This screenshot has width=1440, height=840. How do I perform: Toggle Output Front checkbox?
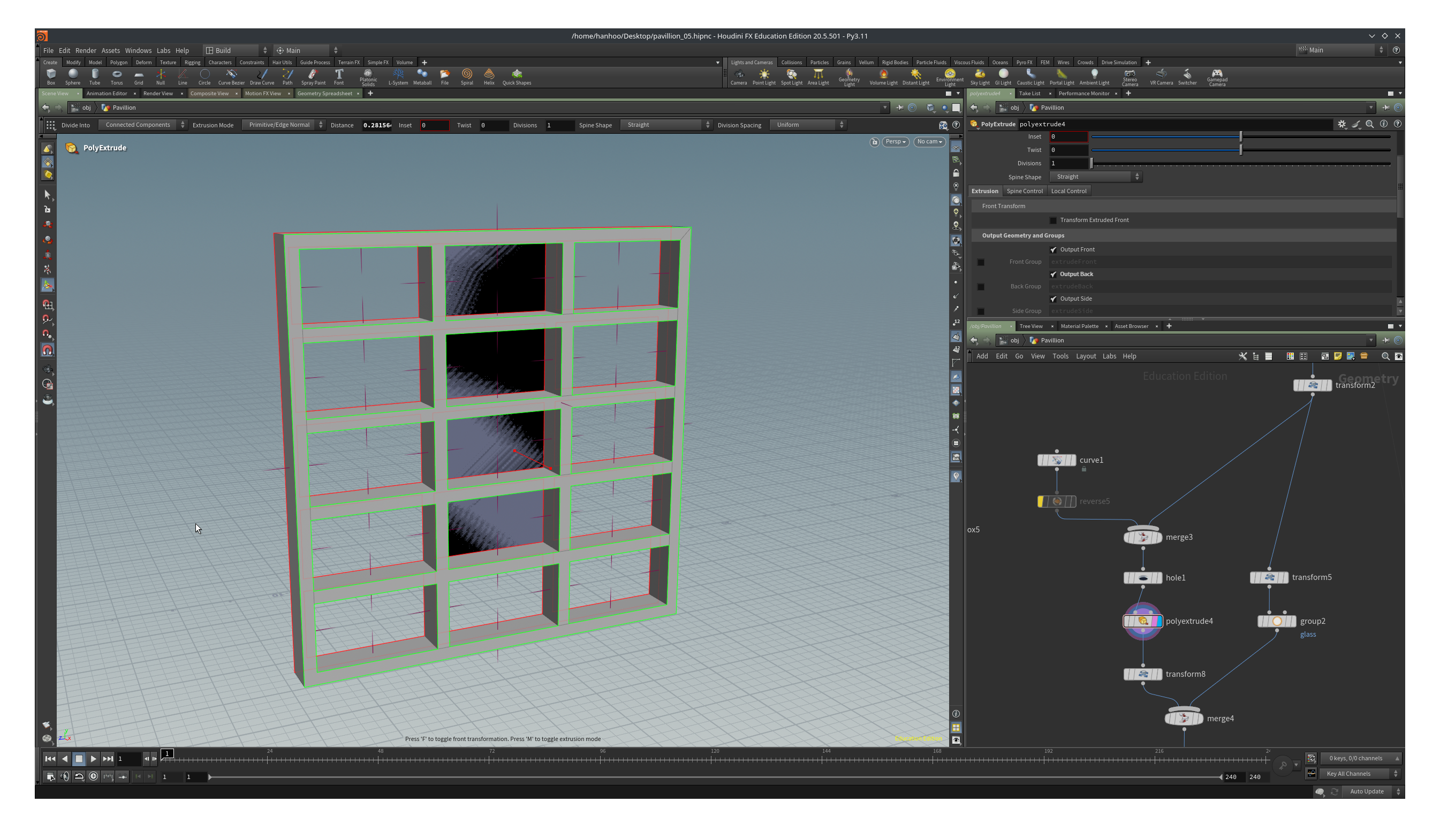(x=1053, y=248)
